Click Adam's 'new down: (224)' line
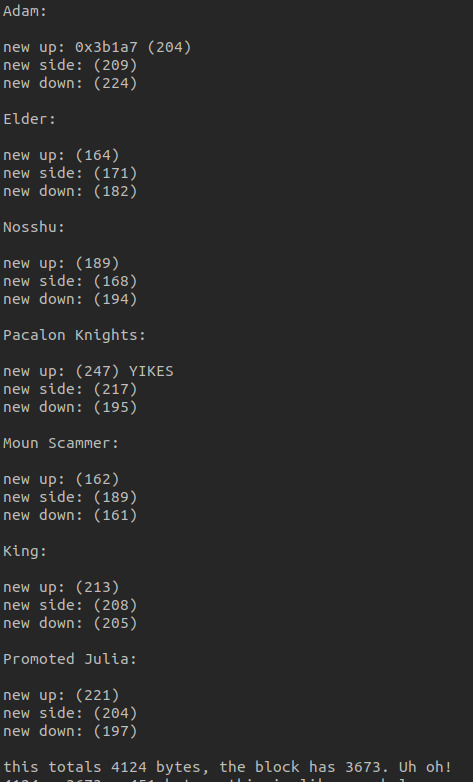 coord(70,83)
